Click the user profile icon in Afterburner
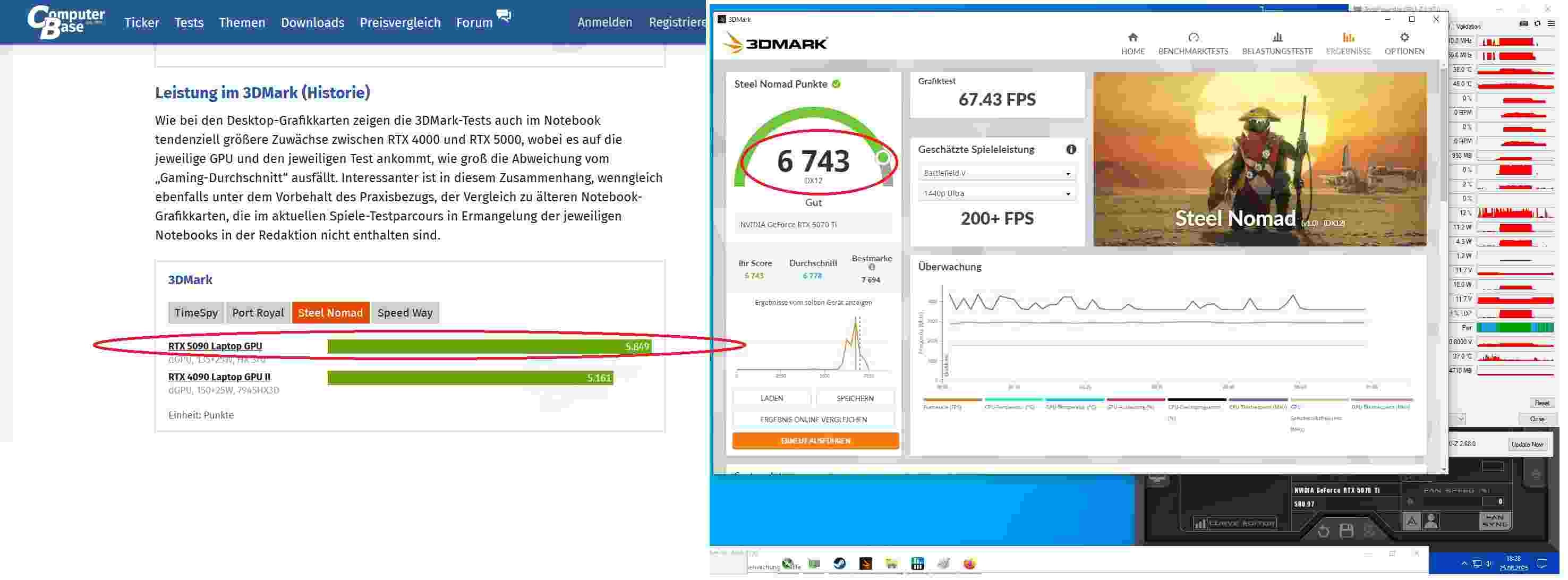 coord(1431,521)
